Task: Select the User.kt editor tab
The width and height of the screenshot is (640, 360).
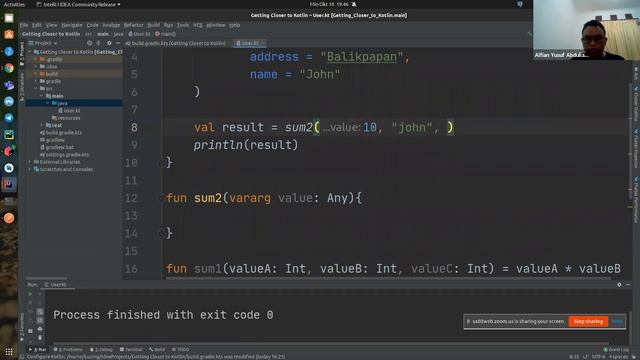Action: 249,43
